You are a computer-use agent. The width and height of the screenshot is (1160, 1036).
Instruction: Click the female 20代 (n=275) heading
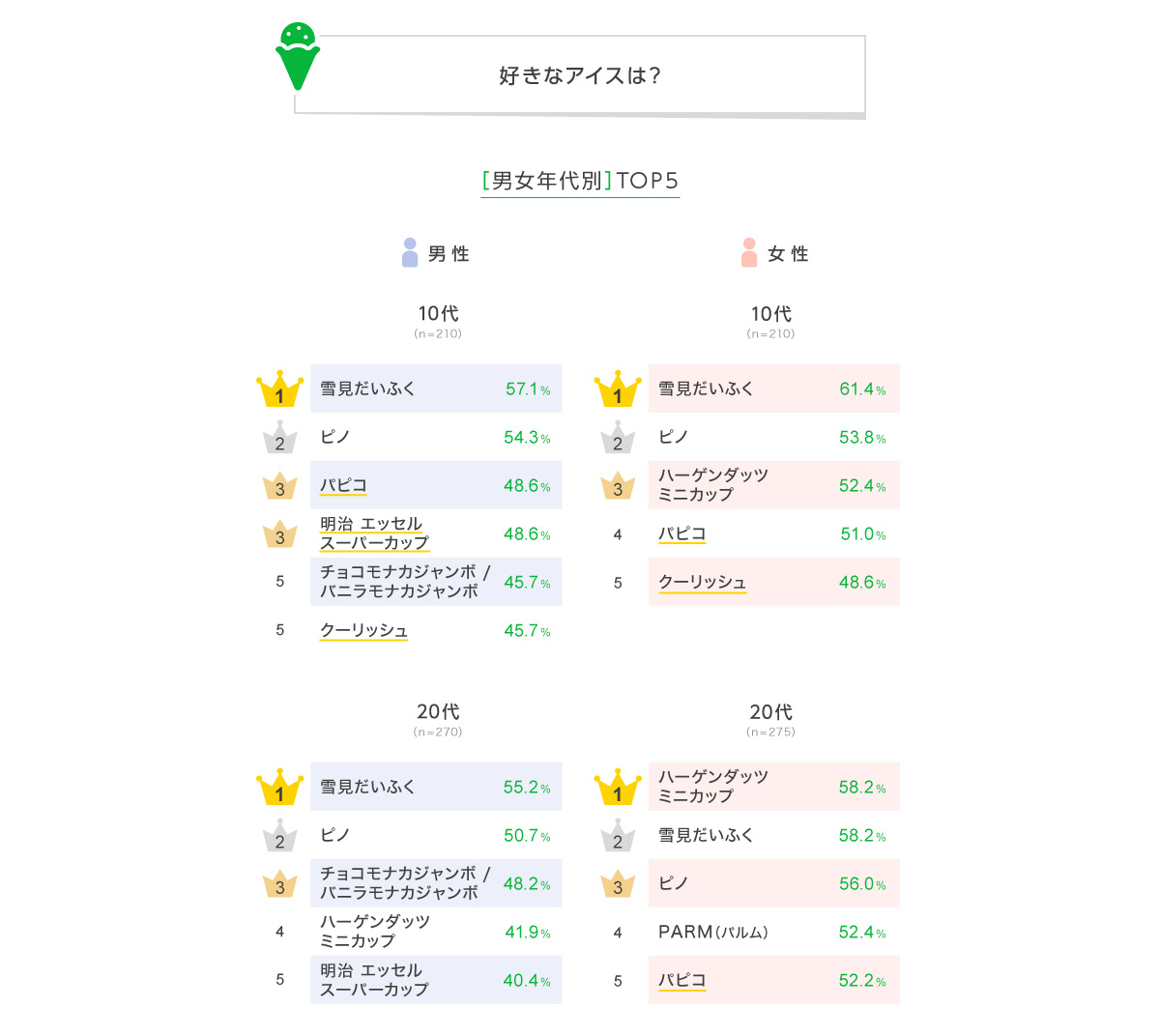[x=770, y=719]
